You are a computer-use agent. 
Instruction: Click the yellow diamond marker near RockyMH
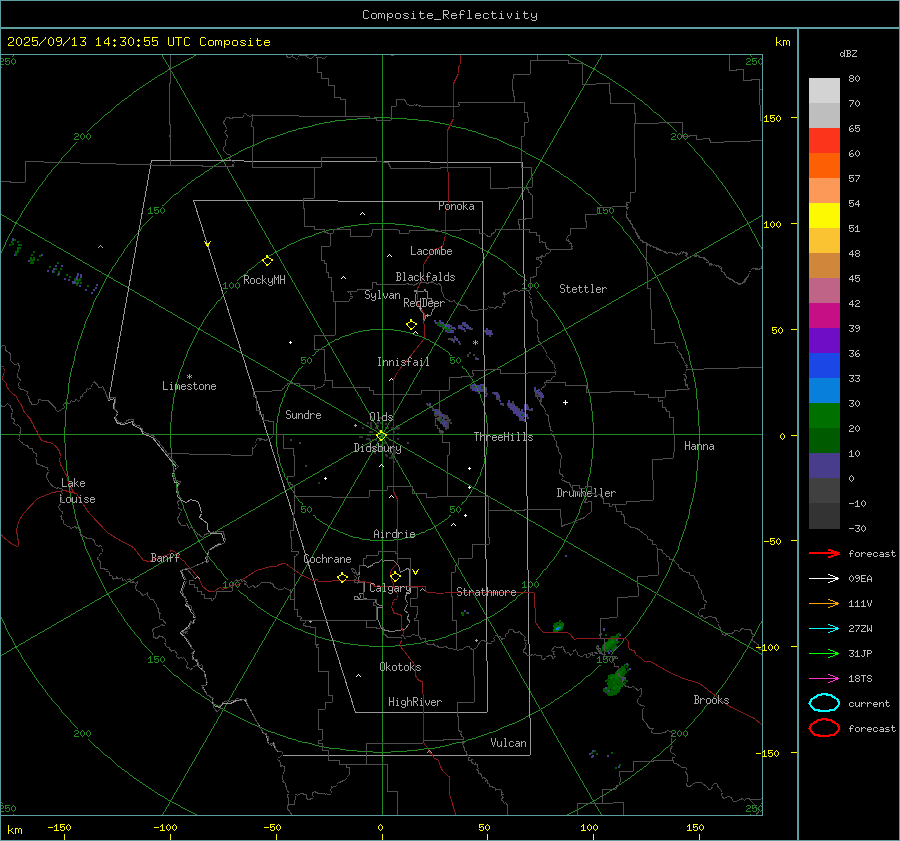pos(267,261)
